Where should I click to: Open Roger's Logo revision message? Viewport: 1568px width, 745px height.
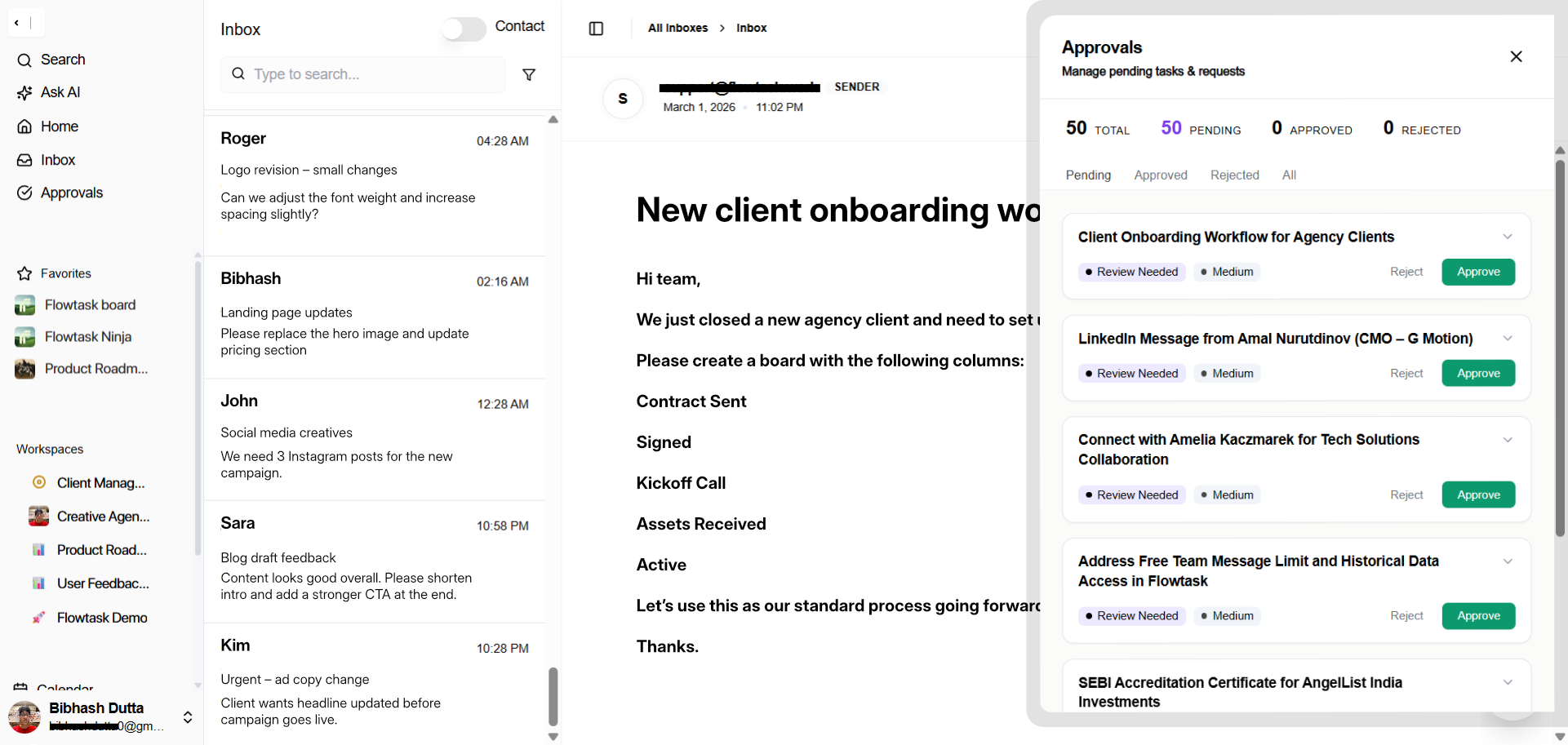click(375, 185)
